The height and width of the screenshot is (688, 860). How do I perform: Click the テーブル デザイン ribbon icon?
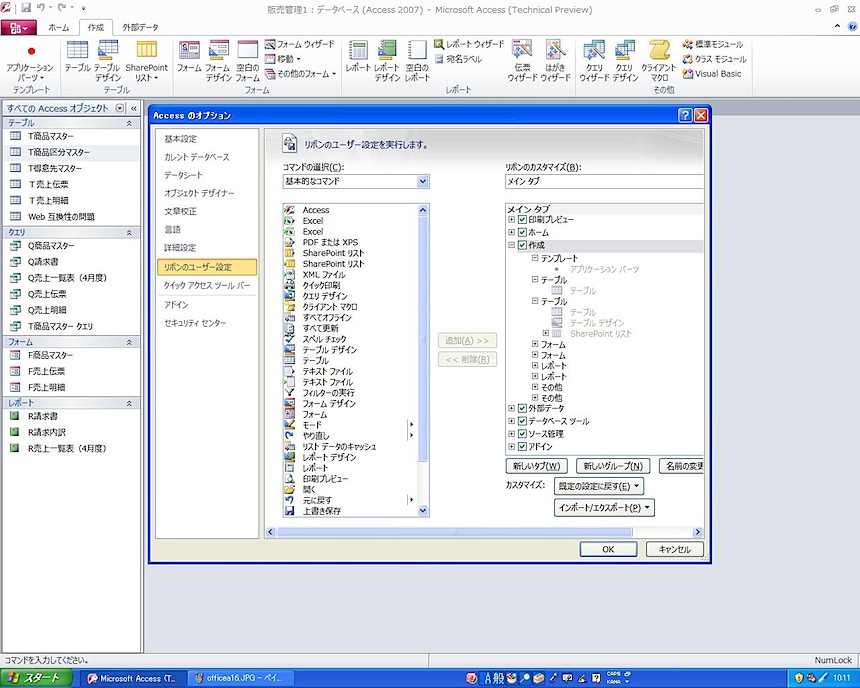[x=107, y=61]
